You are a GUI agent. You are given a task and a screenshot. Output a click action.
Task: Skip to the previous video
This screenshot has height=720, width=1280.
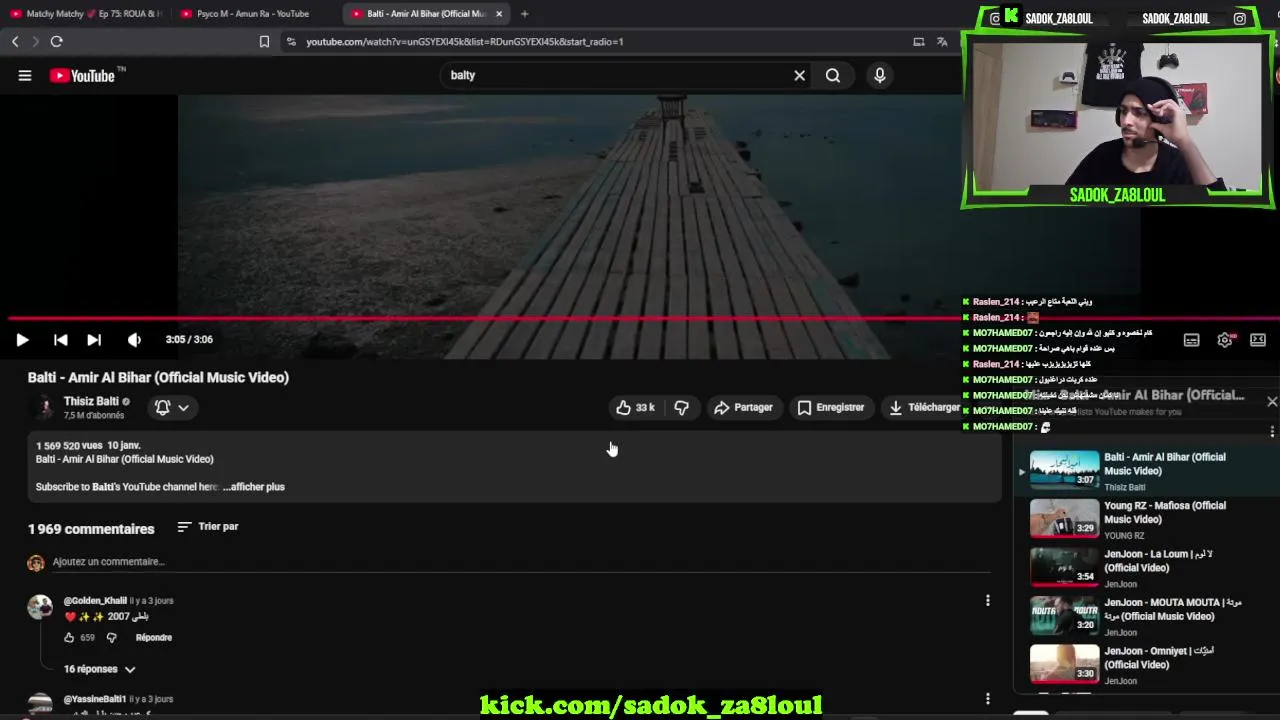click(x=61, y=340)
